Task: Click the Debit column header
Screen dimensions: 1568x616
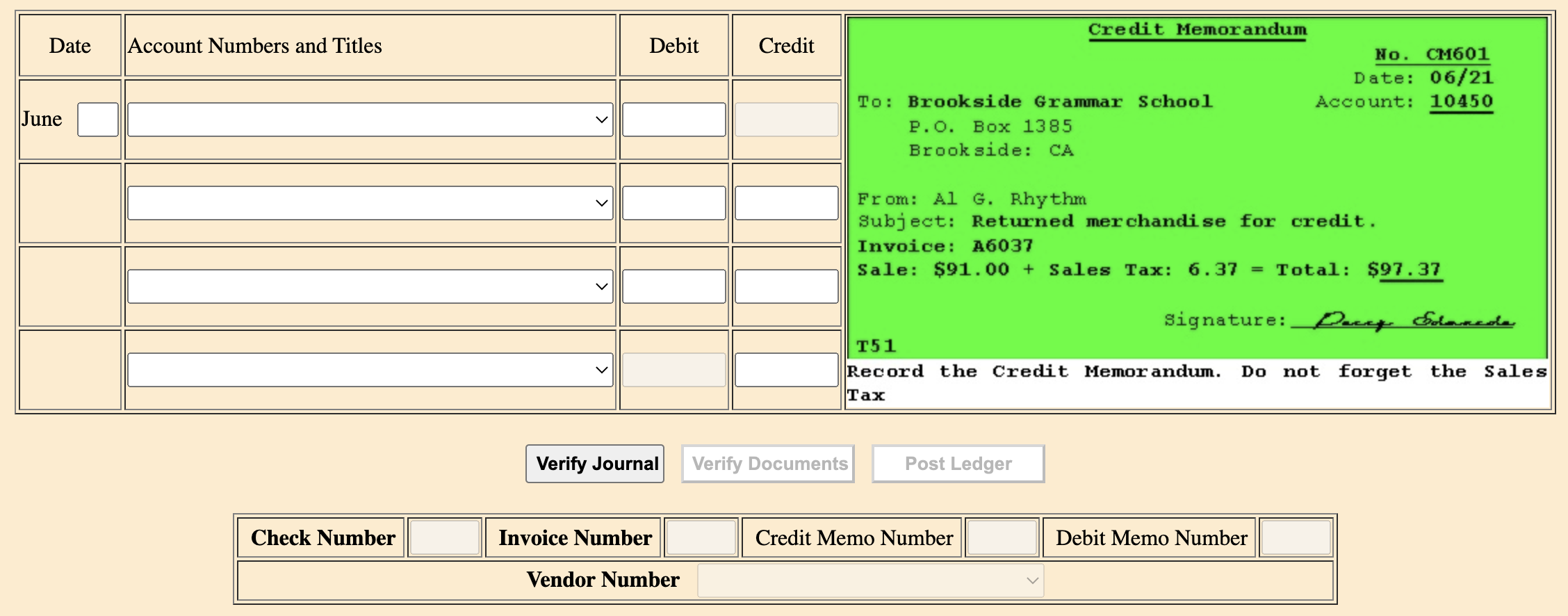Action: (x=673, y=46)
